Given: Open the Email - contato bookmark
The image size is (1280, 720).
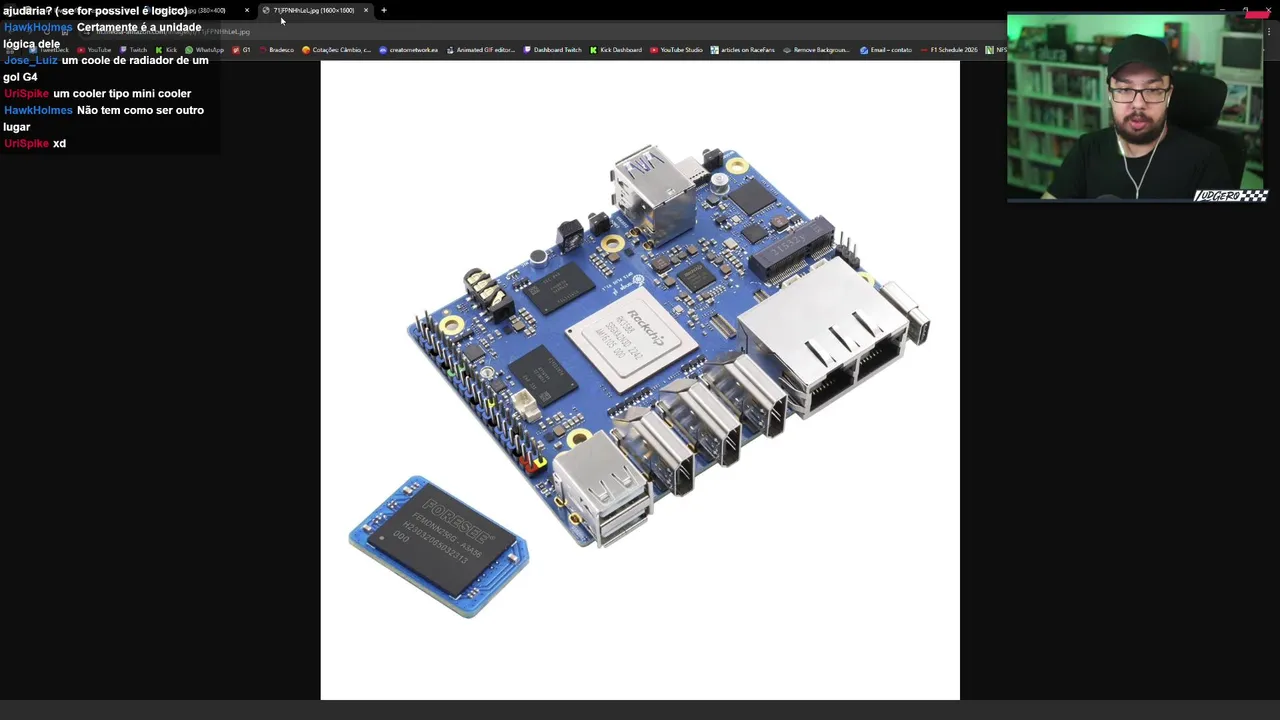Looking at the screenshot, I should click(x=886, y=50).
